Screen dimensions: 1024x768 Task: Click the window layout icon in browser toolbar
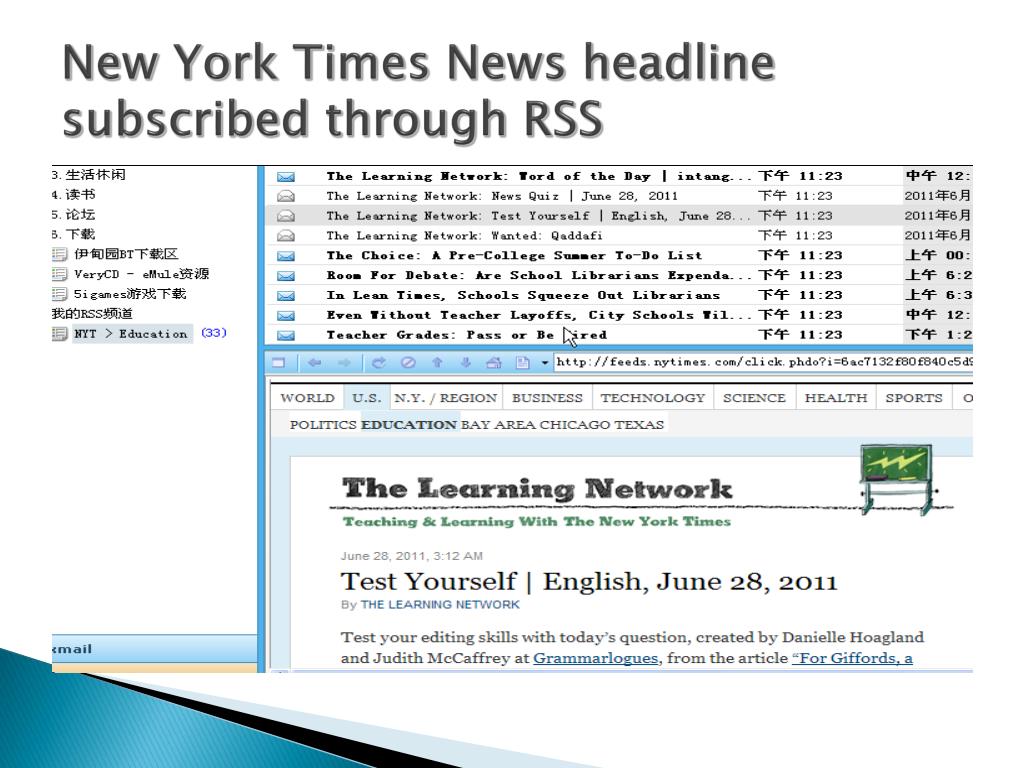pos(279,362)
